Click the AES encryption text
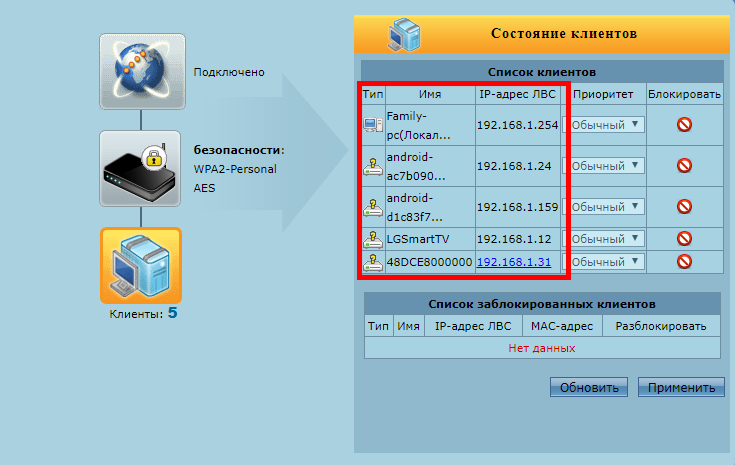 [204, 188]
